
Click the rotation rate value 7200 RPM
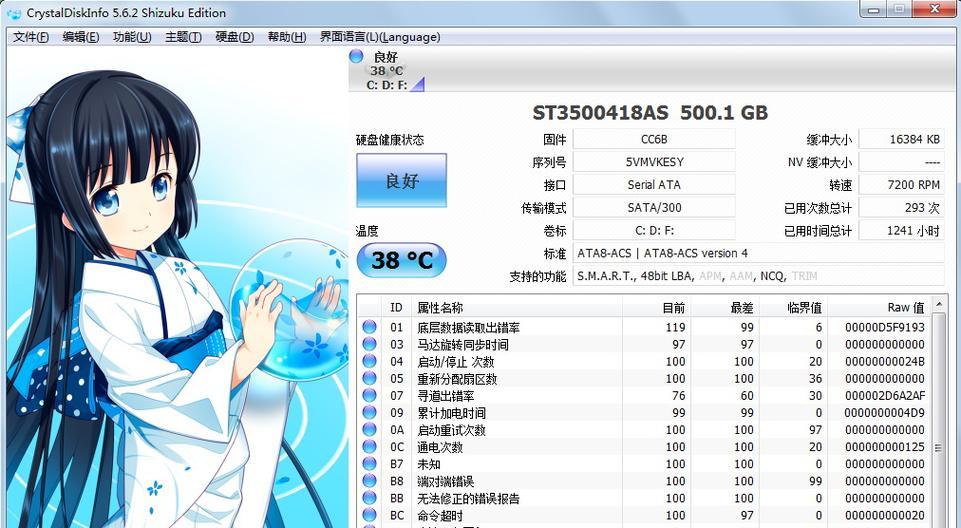coord(902,184)
